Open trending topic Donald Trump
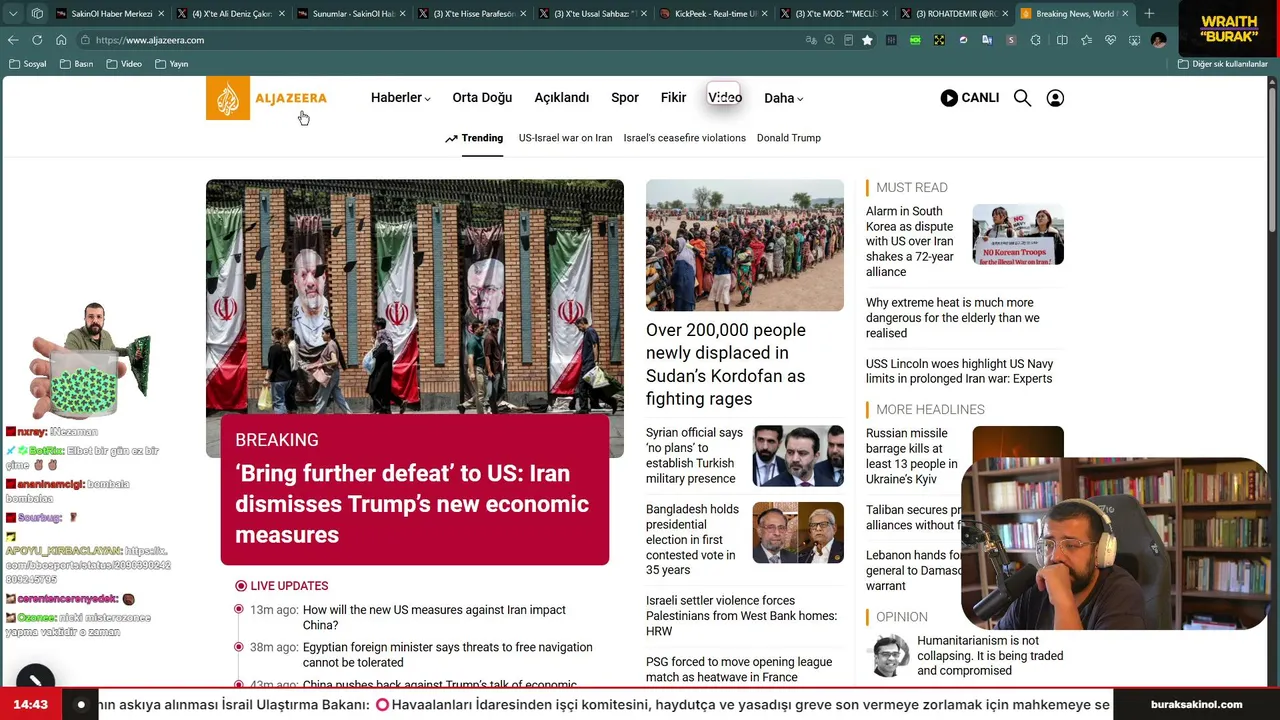Image resolution: width=1280 pixels, height=720 pixels. click(x=789, y=138)
